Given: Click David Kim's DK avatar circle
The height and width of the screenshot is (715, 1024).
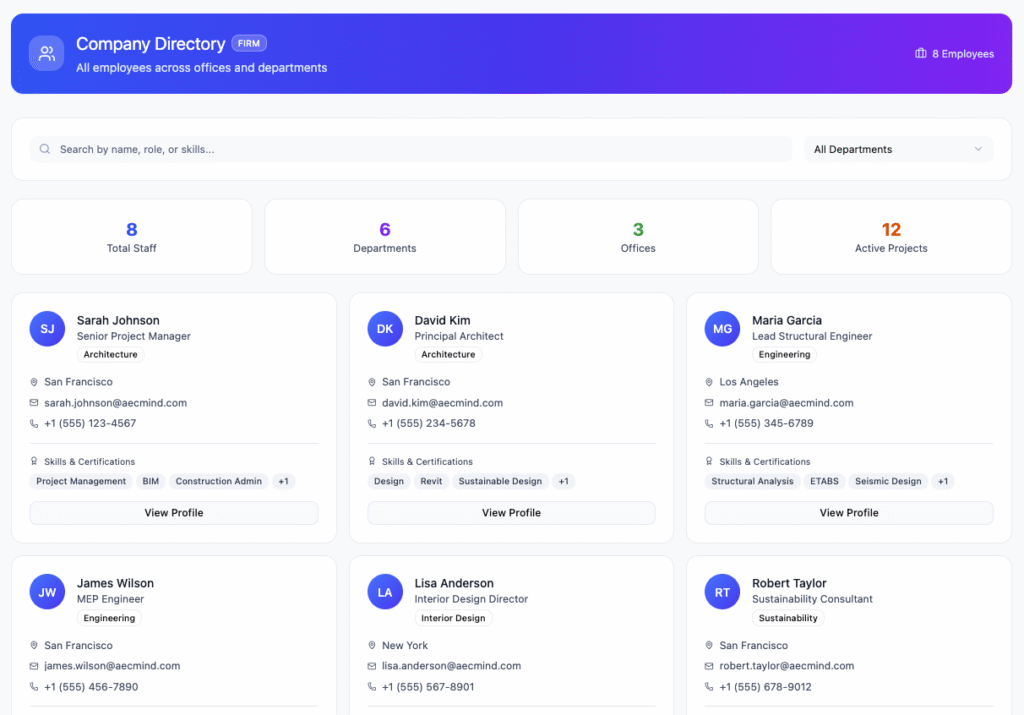Looking at the screenshot, I should (x=385, y=329).
